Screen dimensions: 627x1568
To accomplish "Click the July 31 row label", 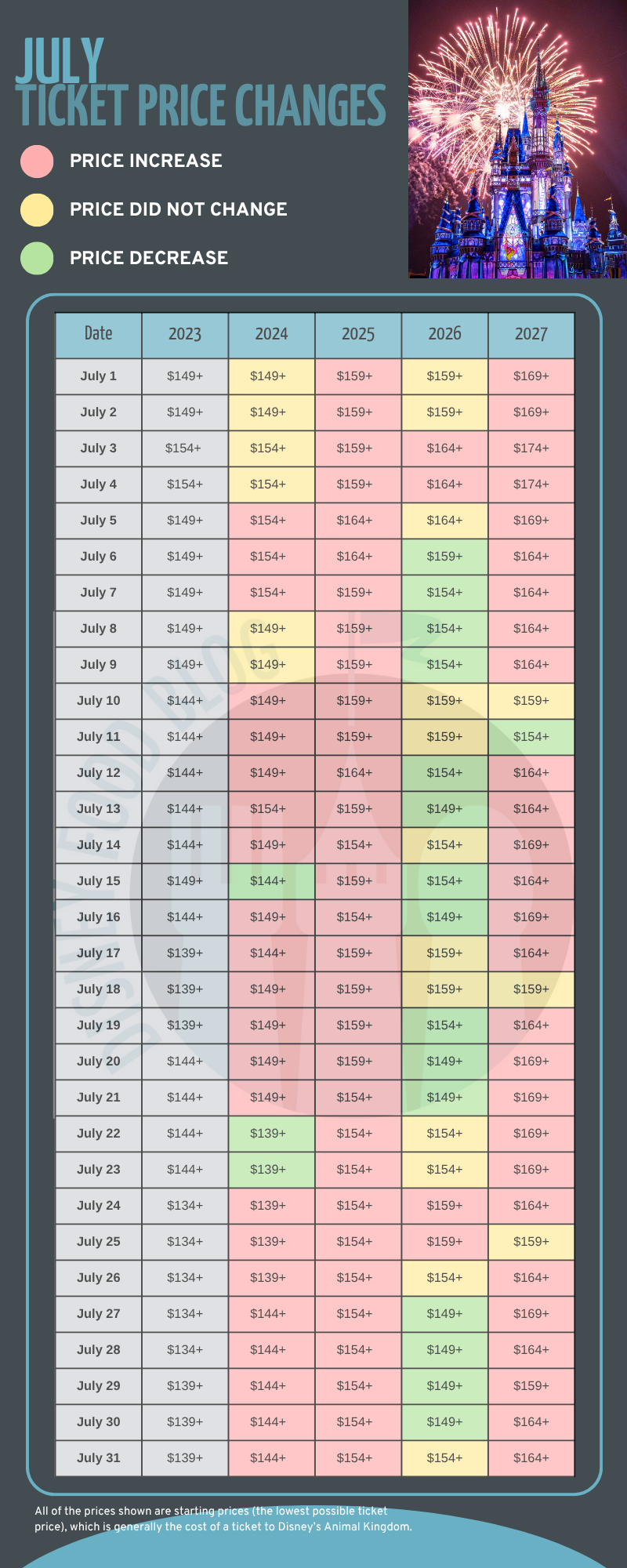I will 99,1458.
